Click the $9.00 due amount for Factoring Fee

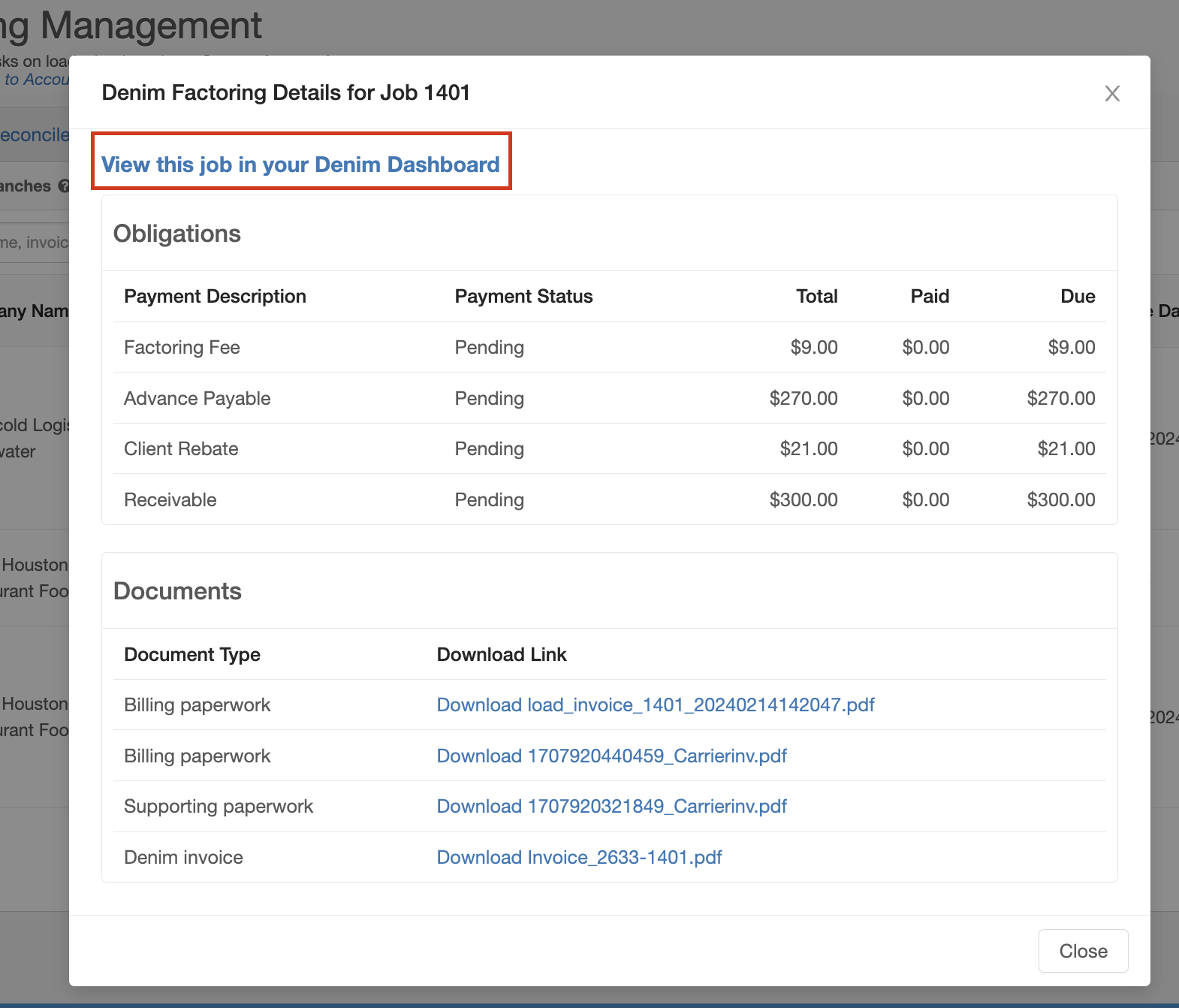[1072, 347]
